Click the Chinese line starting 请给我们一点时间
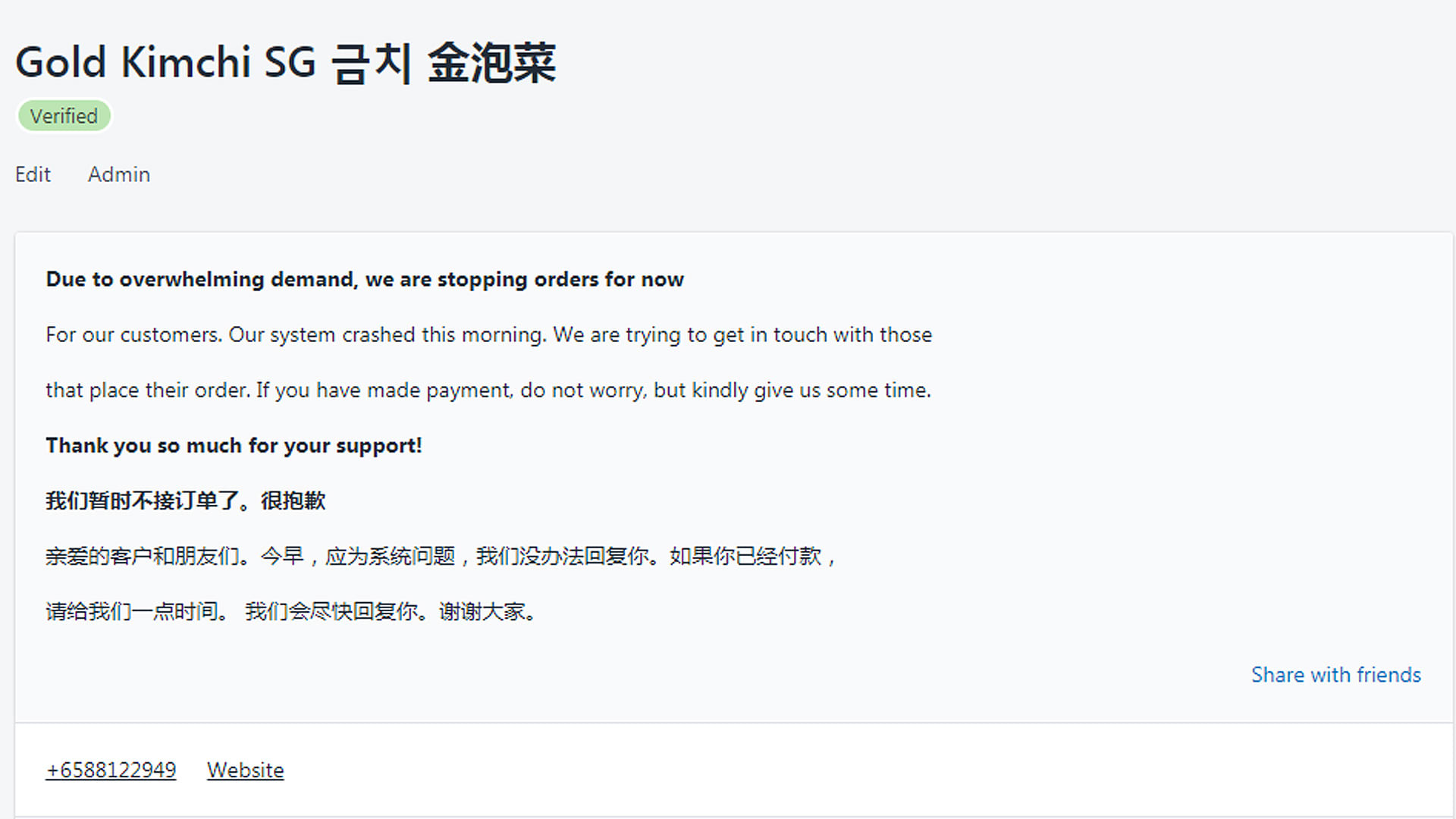 [291, 611]
